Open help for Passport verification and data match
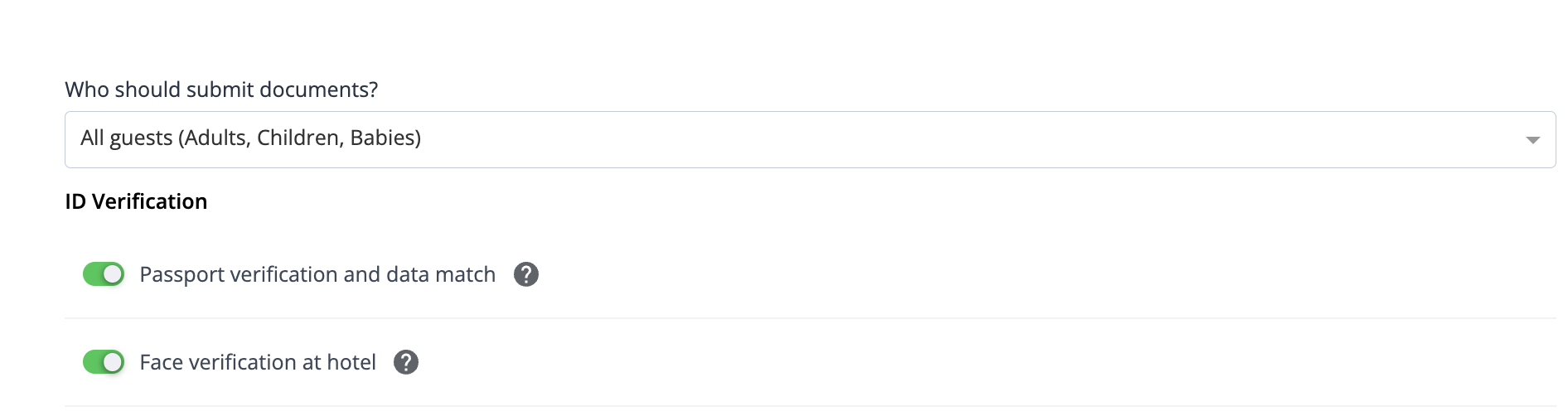The height and width of the screenshot is (416, 1568). [526, 274]
